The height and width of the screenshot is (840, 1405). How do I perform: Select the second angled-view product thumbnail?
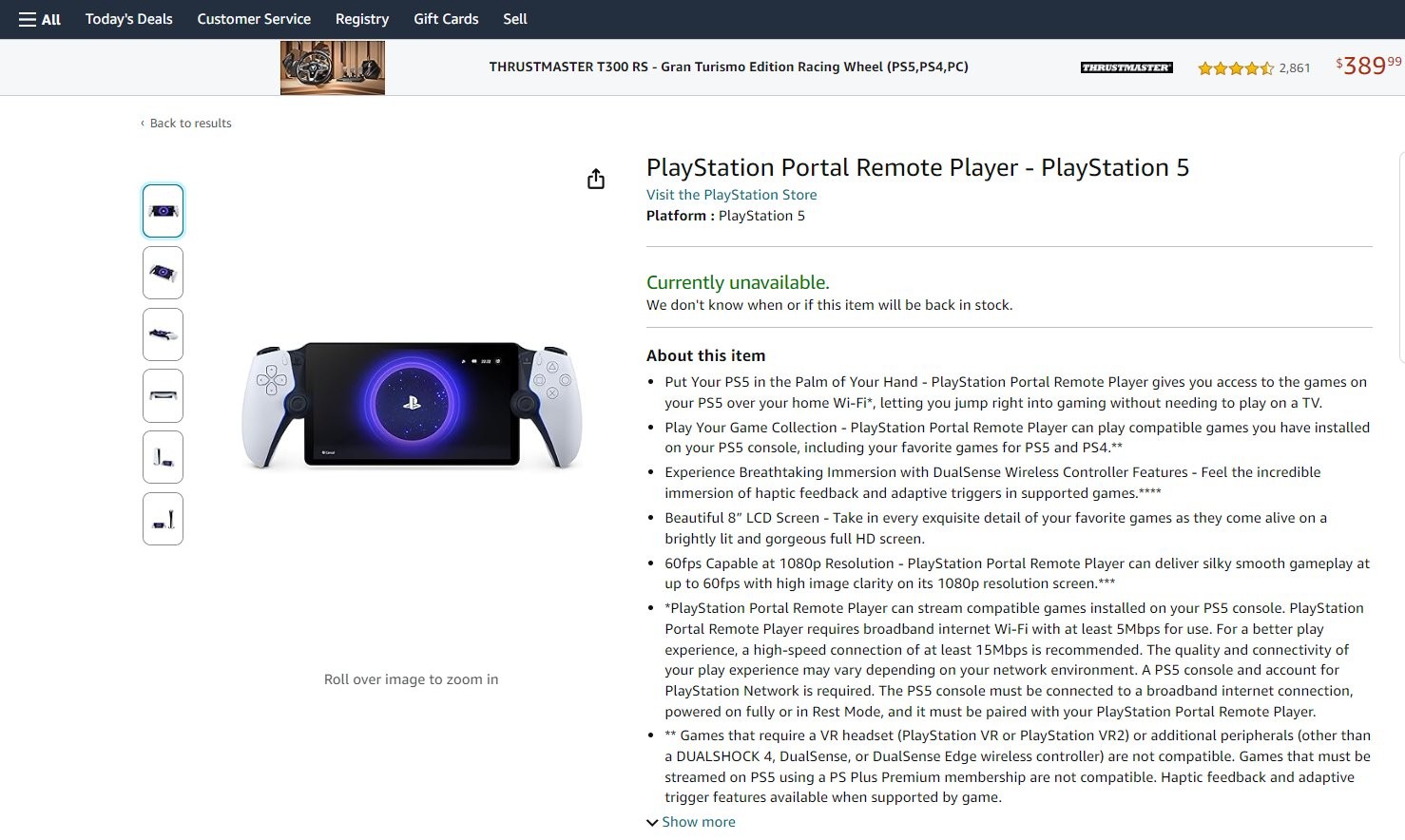163,273
